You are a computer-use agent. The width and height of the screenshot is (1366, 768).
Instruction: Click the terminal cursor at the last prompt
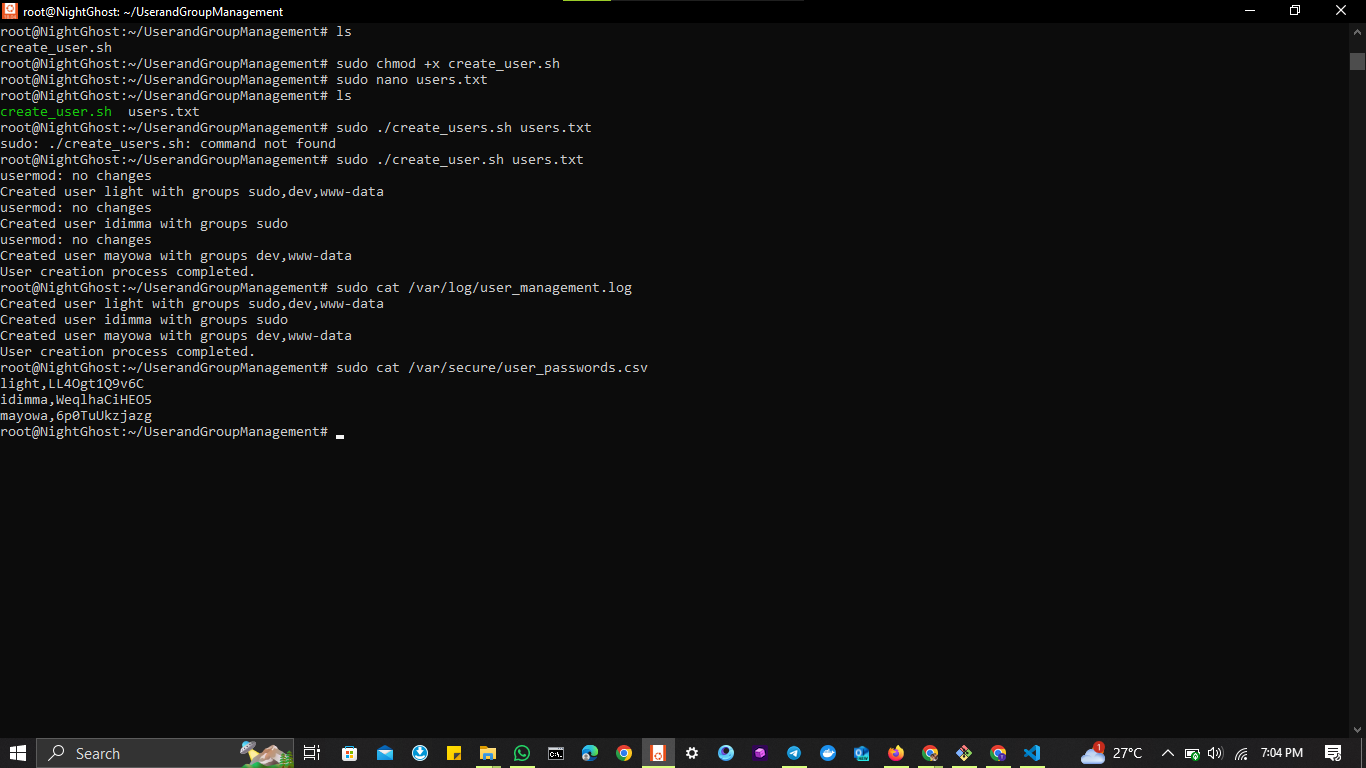tap(340, 436)
